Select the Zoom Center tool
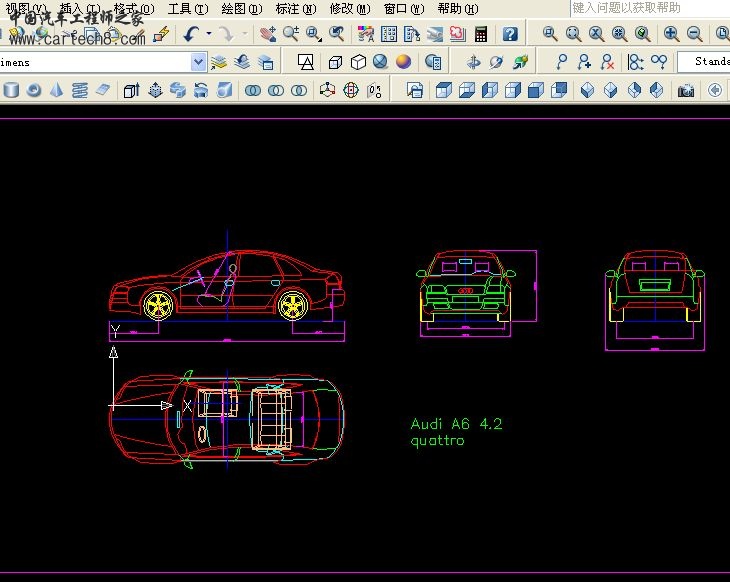 pyautogui.click(x=619, y=34)
